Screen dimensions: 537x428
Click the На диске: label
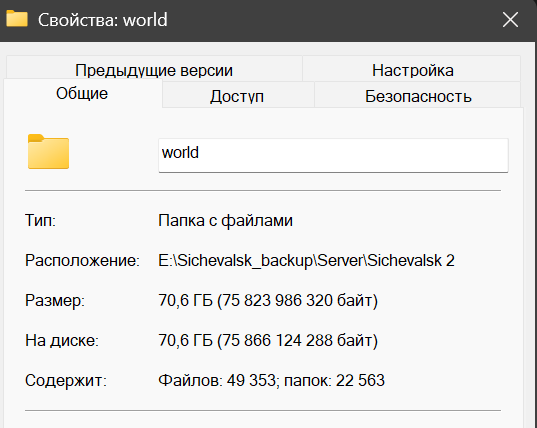[x=62, y=340]
